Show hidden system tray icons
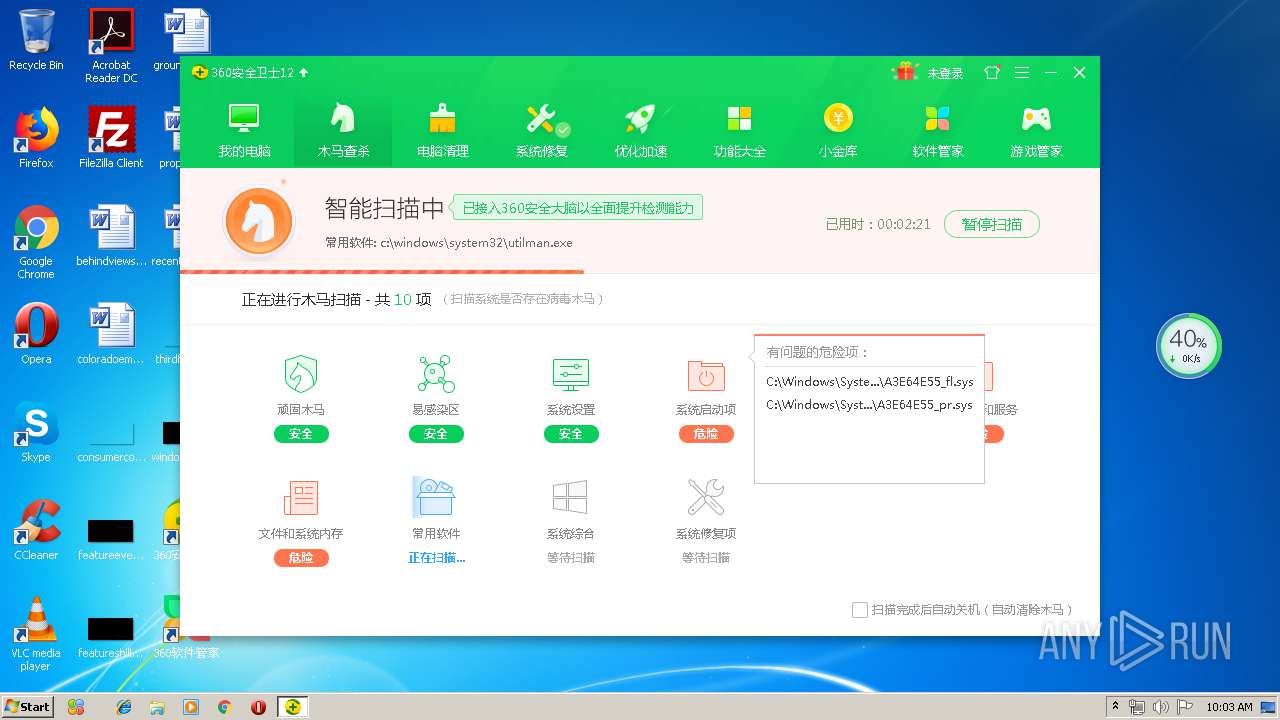Image resolution: width=1280 pixels, height=720 pixels. point(1115,707)
